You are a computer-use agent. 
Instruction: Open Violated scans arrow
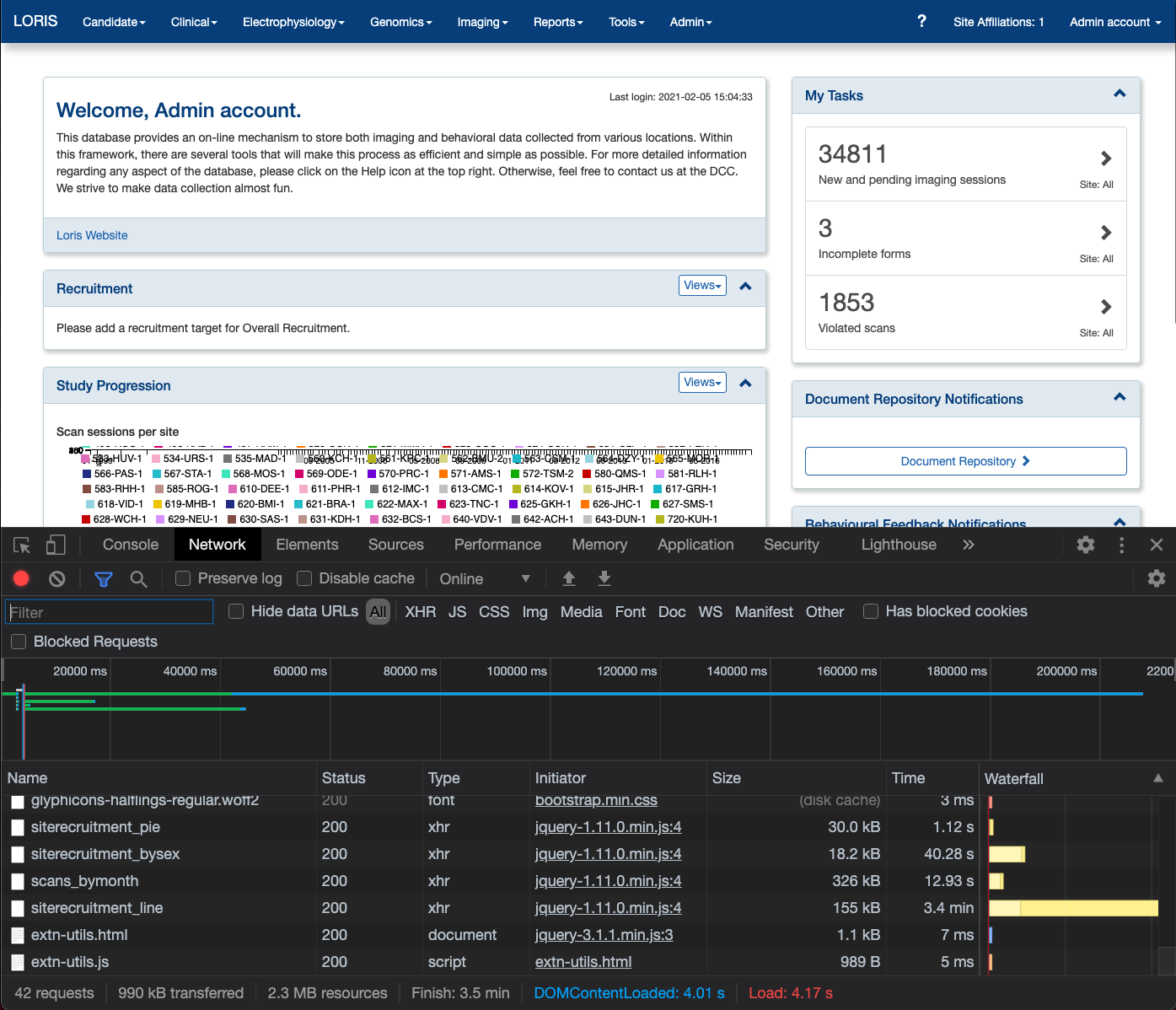tap(1106, 307)
